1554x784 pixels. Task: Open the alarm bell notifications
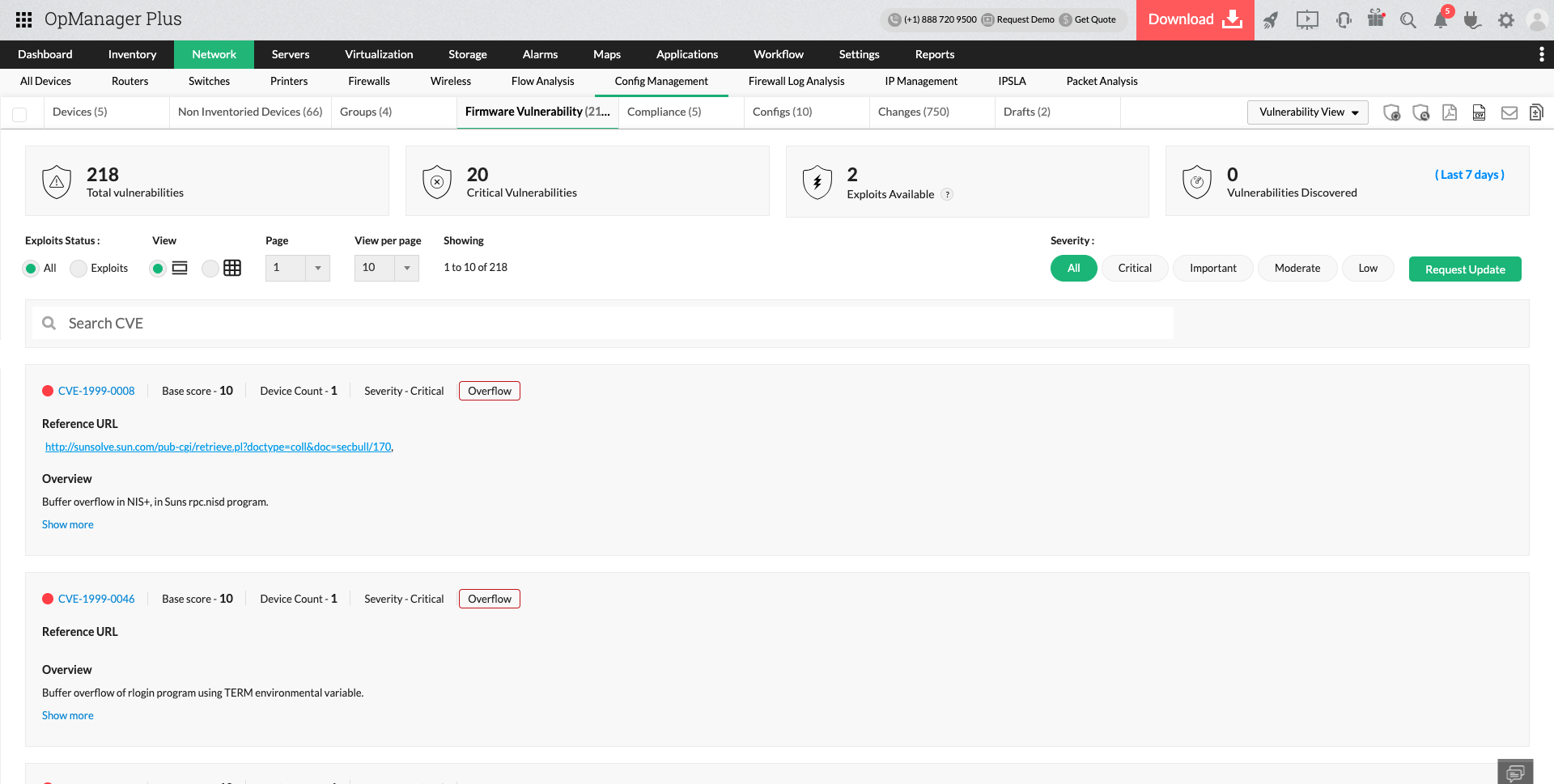(x=1441, y=19)
